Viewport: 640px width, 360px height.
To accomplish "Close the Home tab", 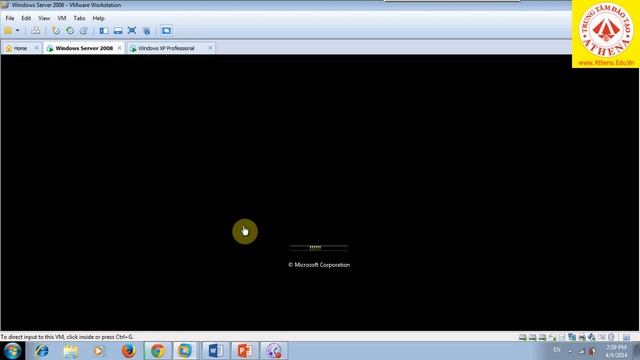I will coord(36,48).
